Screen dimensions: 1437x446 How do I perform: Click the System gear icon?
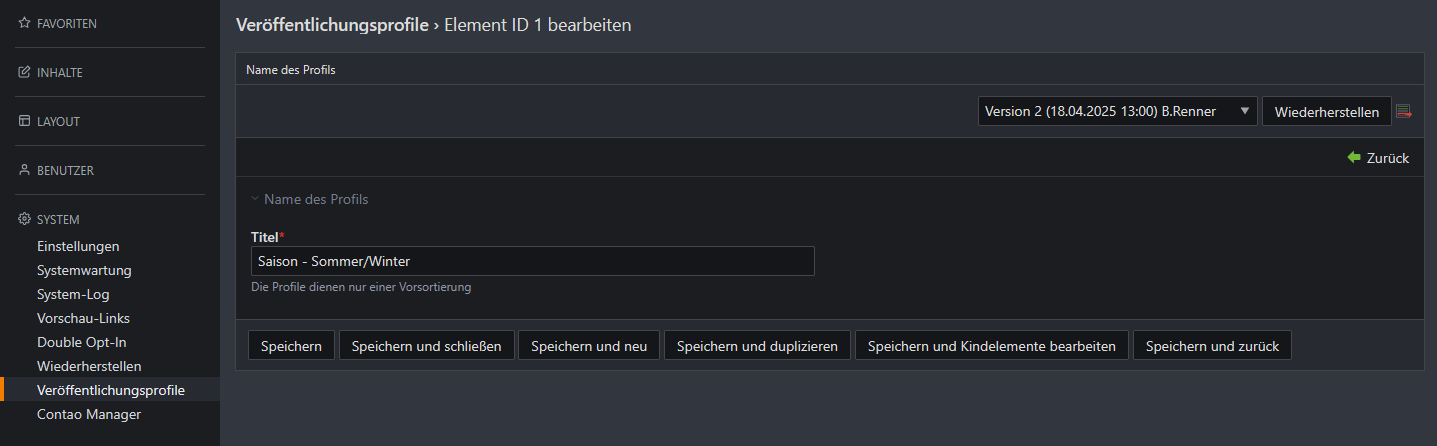(x=25, y=219)
